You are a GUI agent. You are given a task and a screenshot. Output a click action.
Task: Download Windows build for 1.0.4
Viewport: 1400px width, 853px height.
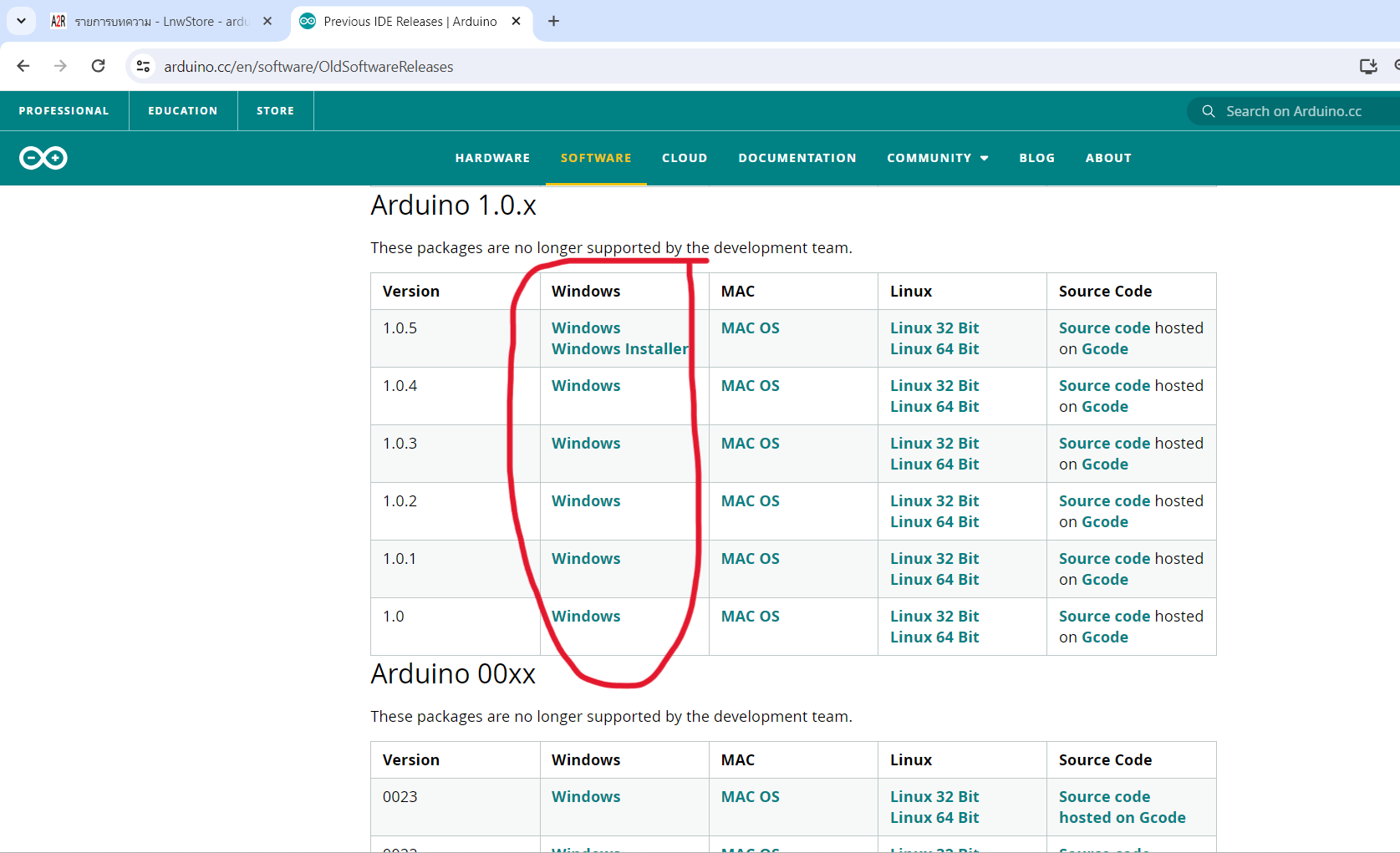tap(586, 386)
